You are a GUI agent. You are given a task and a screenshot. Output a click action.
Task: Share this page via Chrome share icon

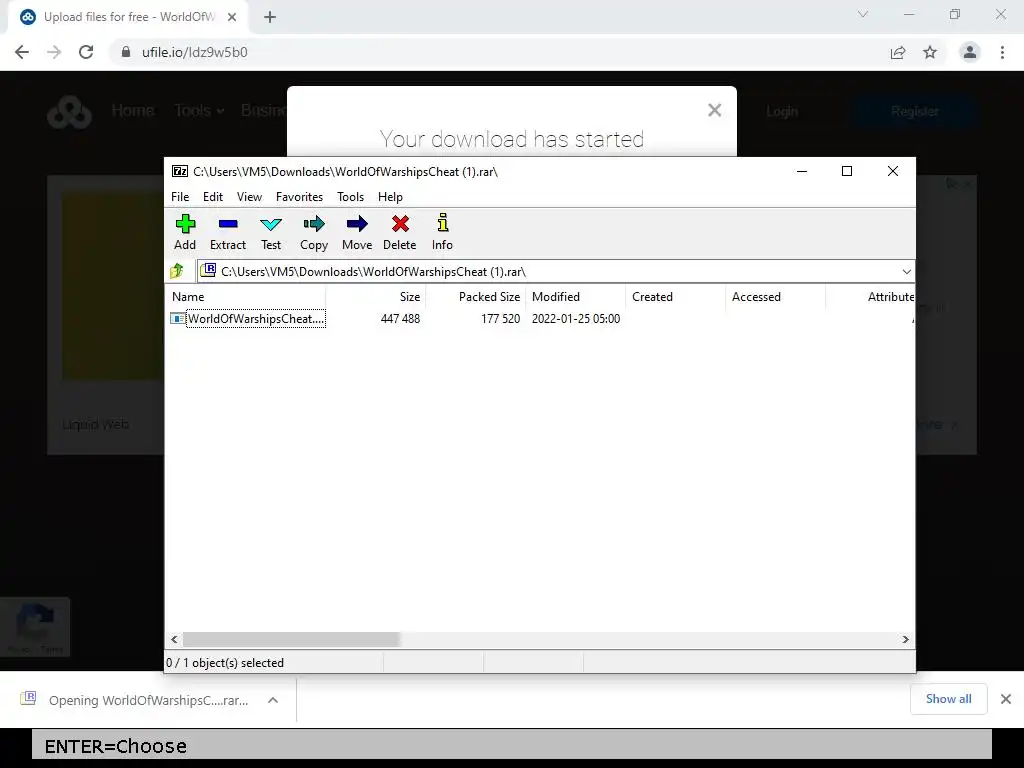point(898,52)
